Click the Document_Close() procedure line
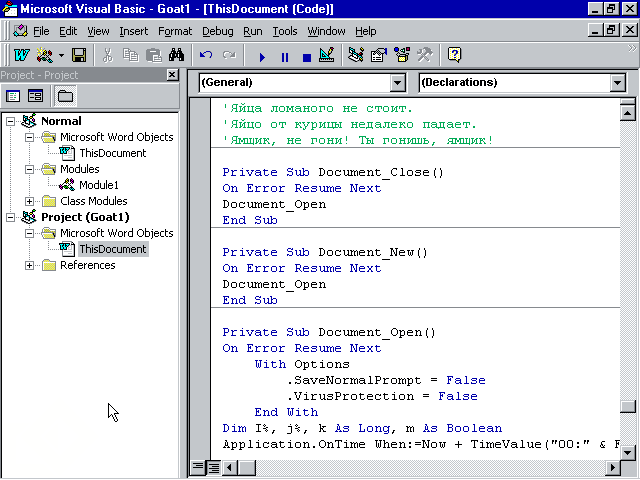Viewport: 640px width, 480px height. tap(333, 172)
